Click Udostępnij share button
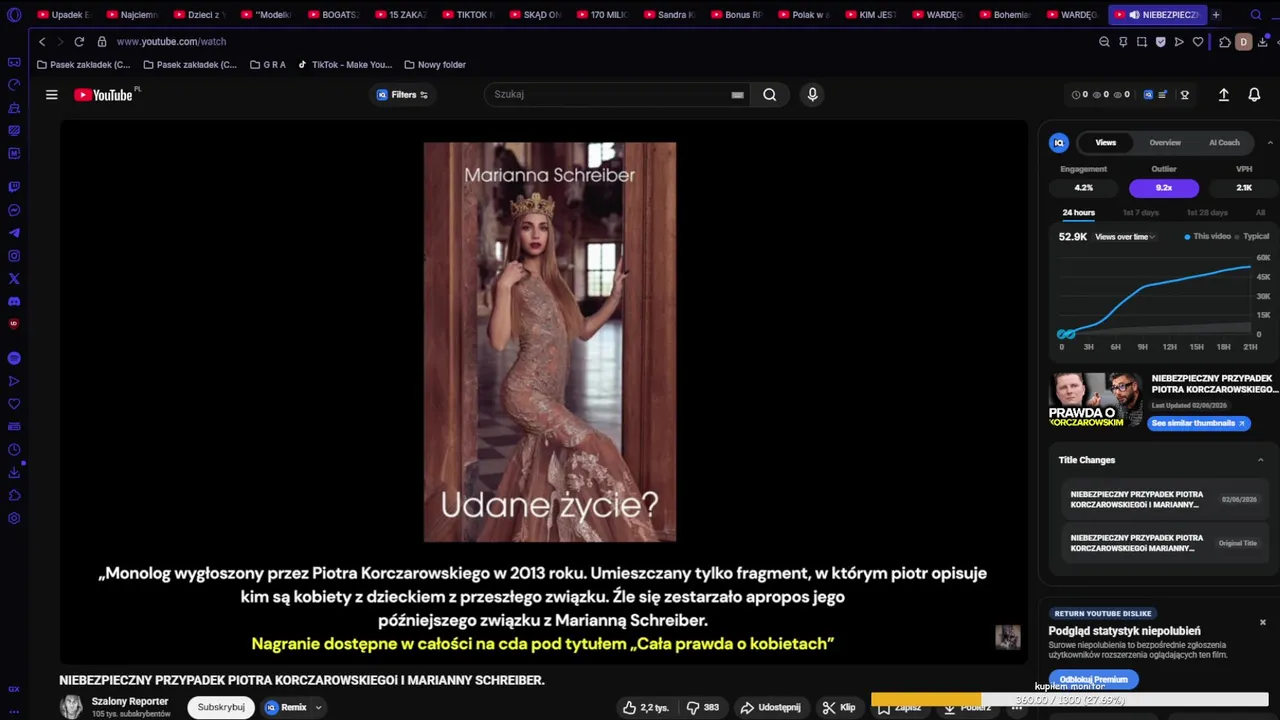Image resolution: width=1280 pixels, height=720 pixels. [770, 707]
